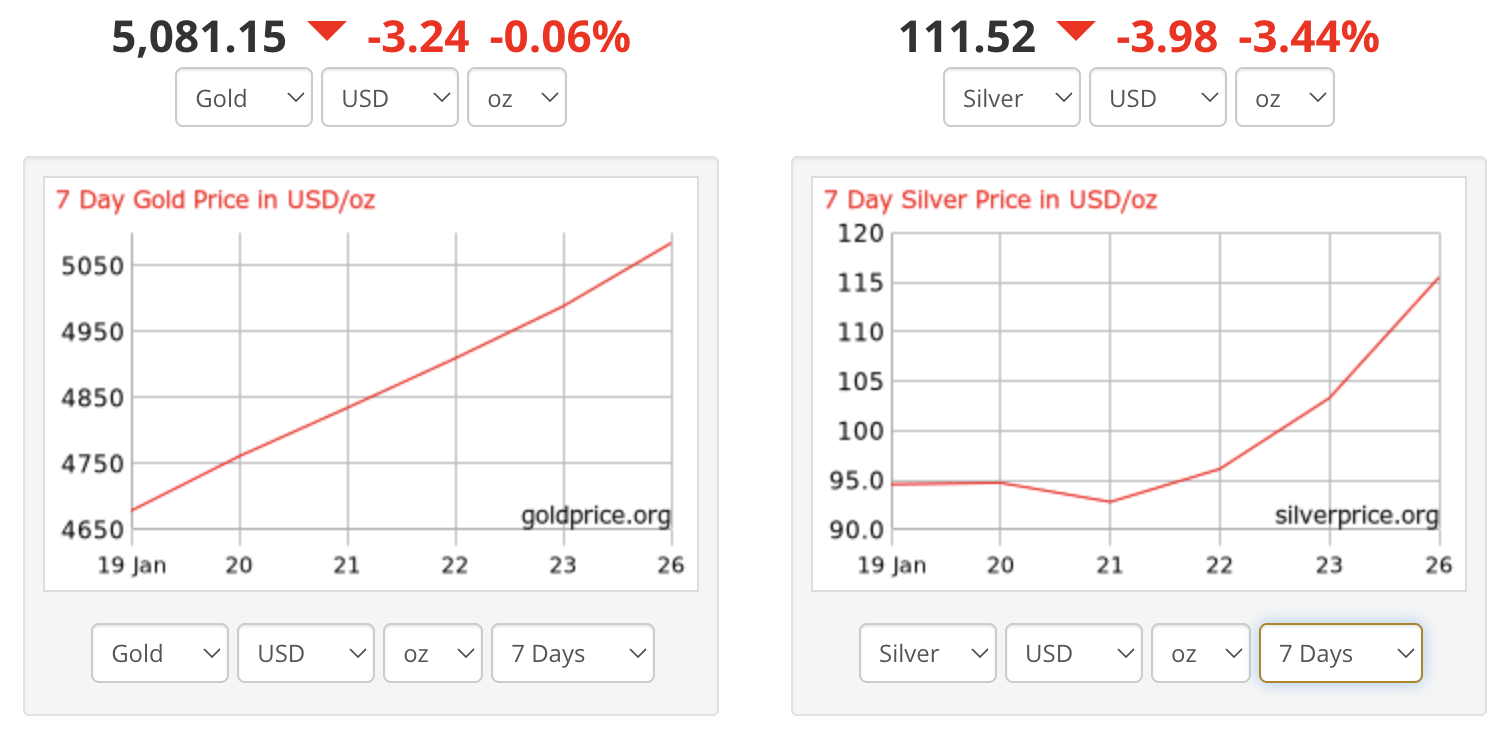Visit the goldprice.org link
The image size is (1510, 754).
[x=595, y=515]
